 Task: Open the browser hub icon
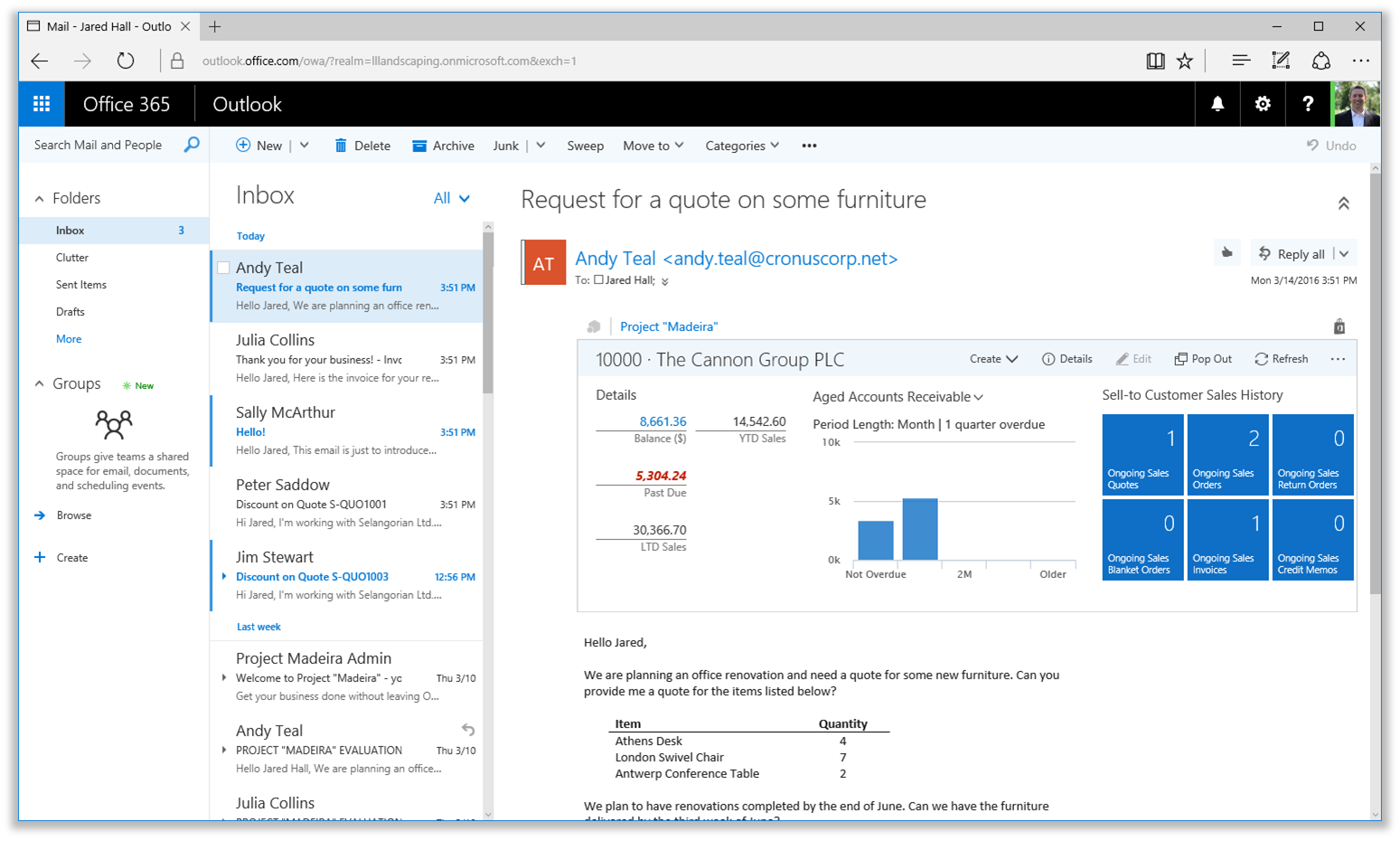1241,61
